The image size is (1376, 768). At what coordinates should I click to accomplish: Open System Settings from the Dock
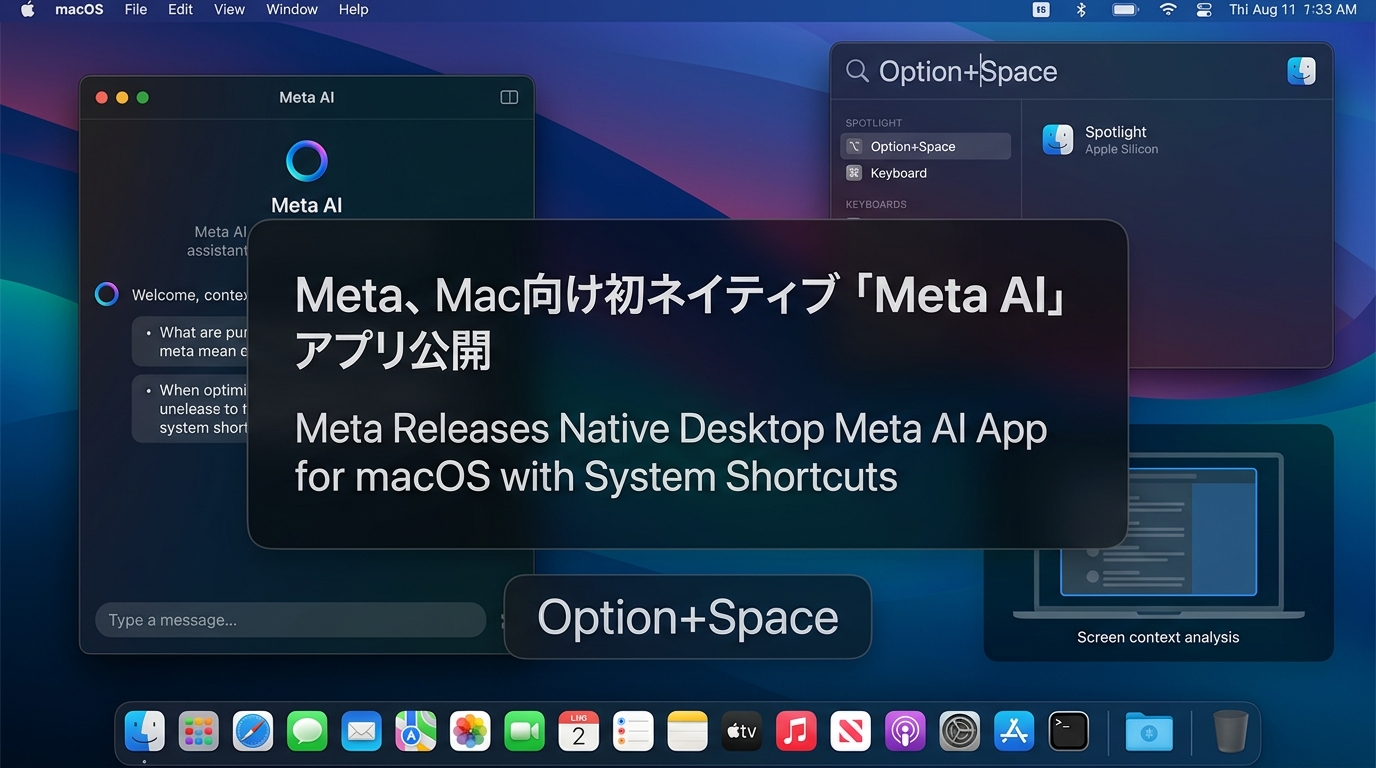click(x=960, y=731)
